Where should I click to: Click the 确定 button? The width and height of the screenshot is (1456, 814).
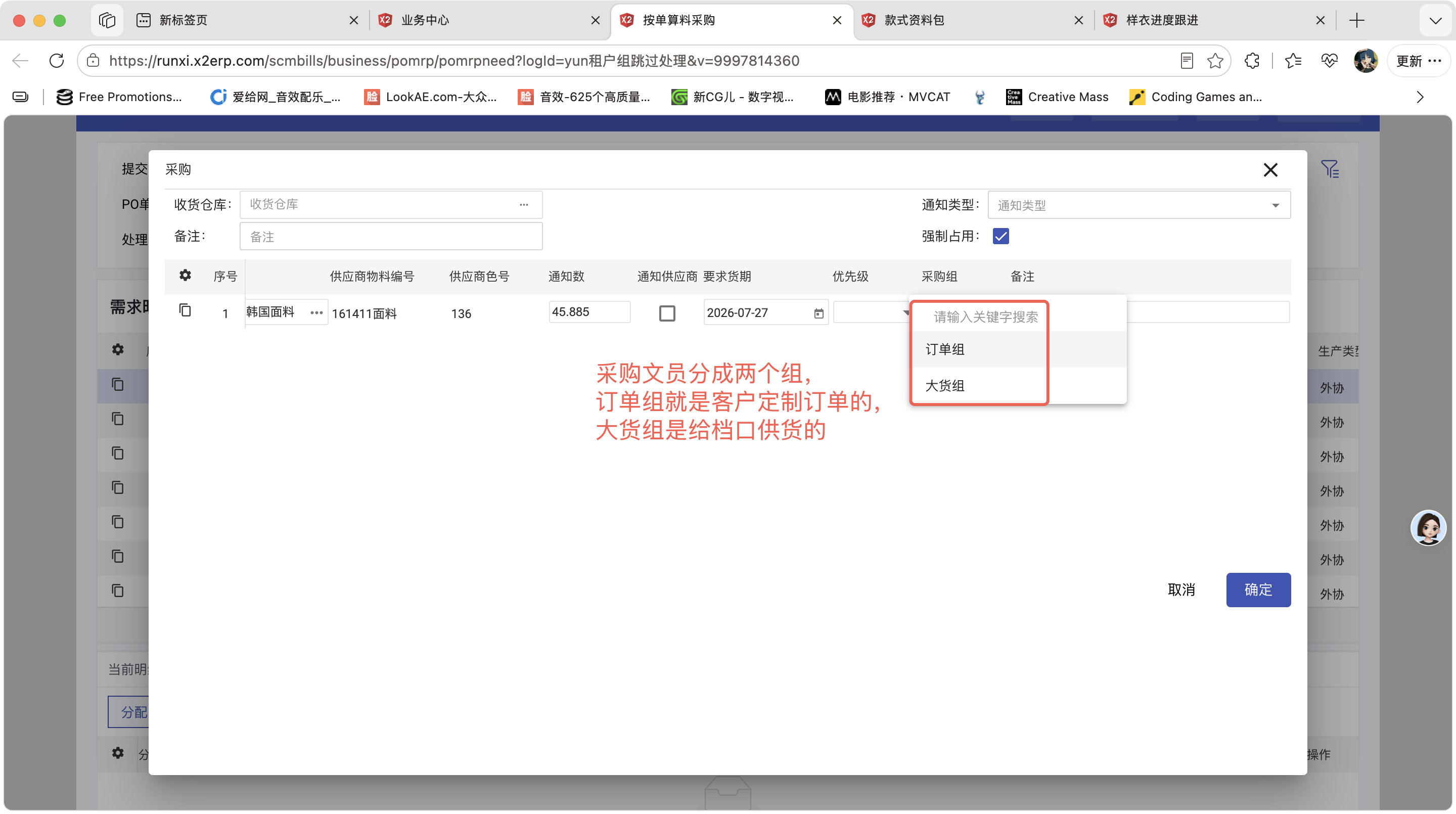pos(1258,590)
